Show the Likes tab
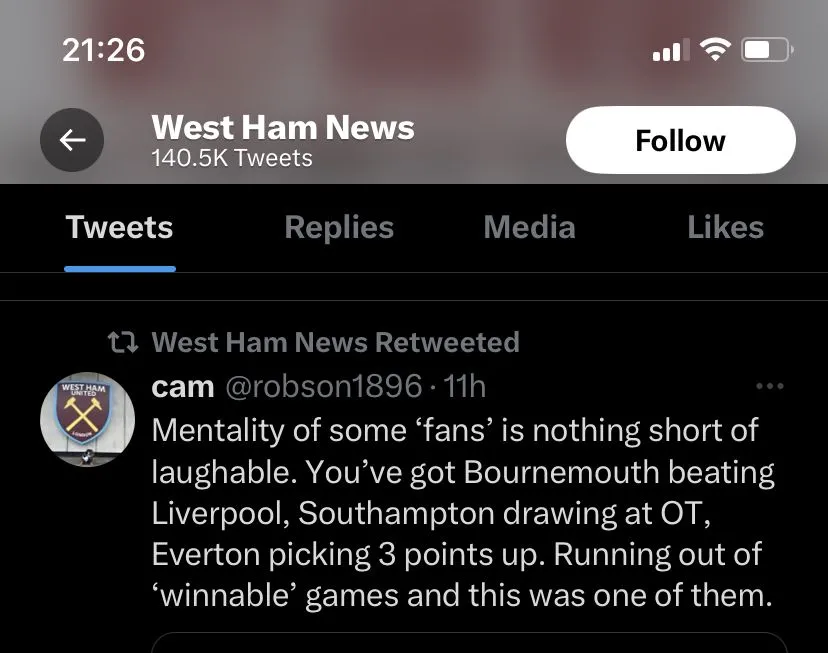Viewport: 828px width, 653px height. pyautogui.click(x=725, y=227)
